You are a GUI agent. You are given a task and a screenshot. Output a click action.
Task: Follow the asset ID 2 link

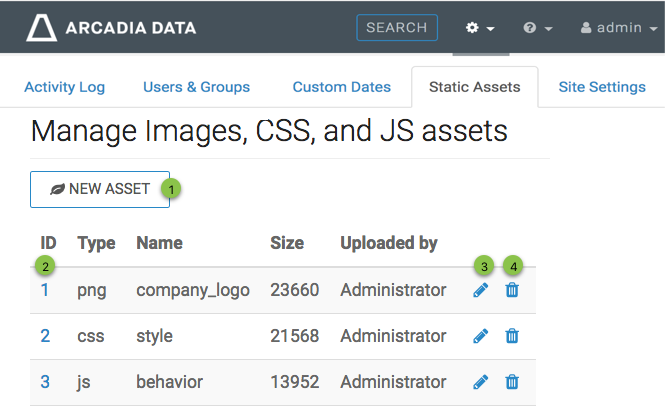tap(45, 336)
